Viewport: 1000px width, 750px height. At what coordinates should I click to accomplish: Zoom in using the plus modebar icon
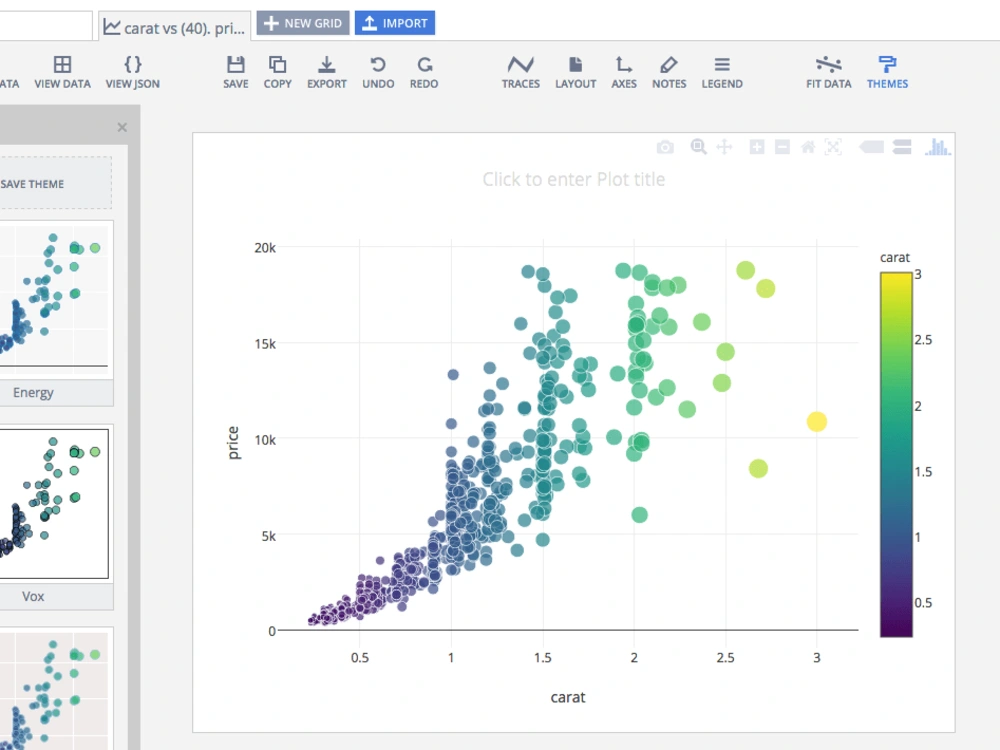pos(756,147)
